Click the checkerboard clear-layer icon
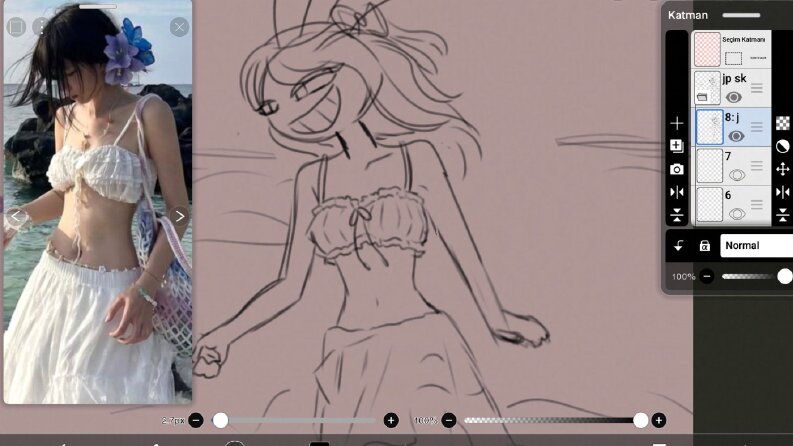 coord(783,123)
